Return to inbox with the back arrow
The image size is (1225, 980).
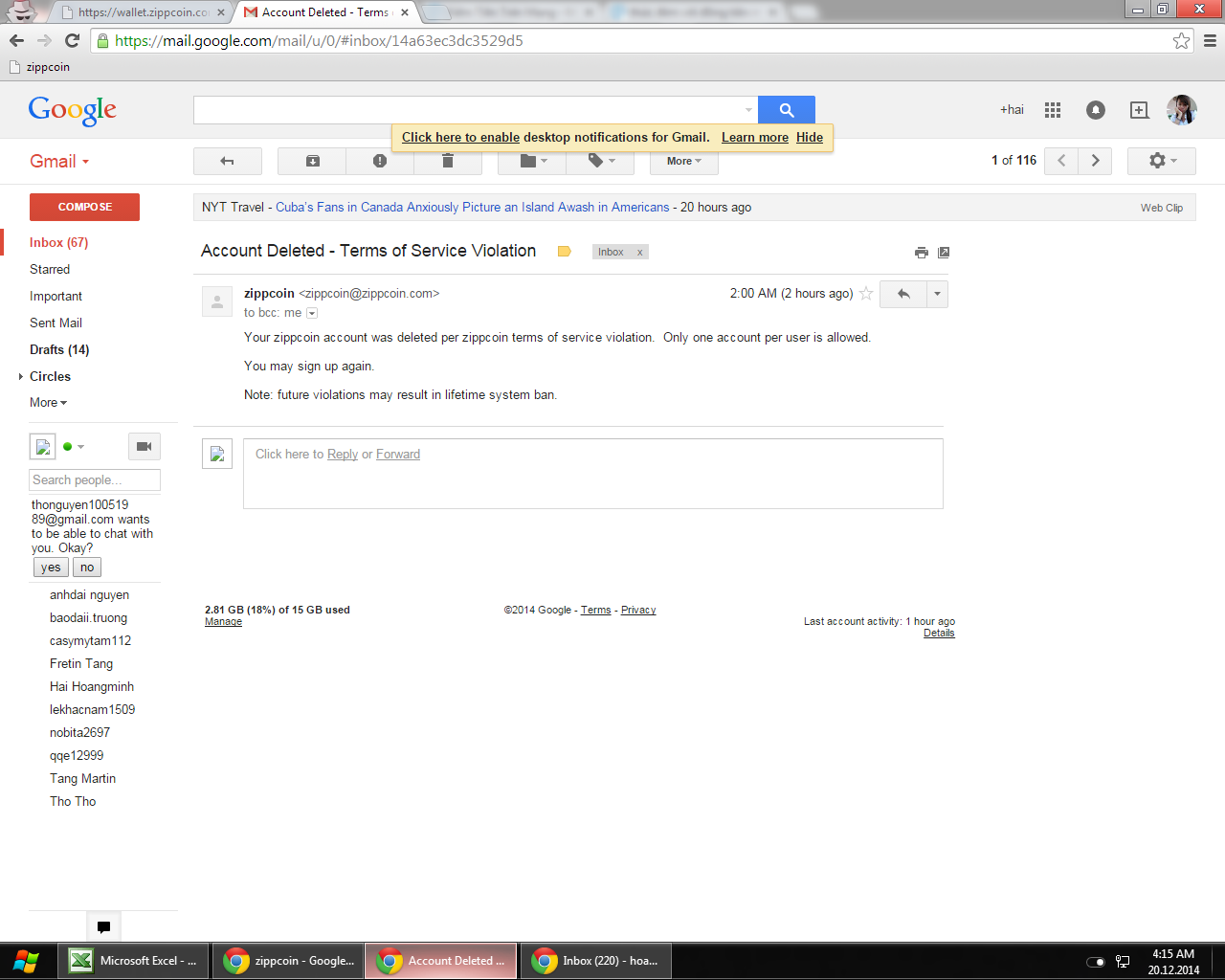(228, 161)
